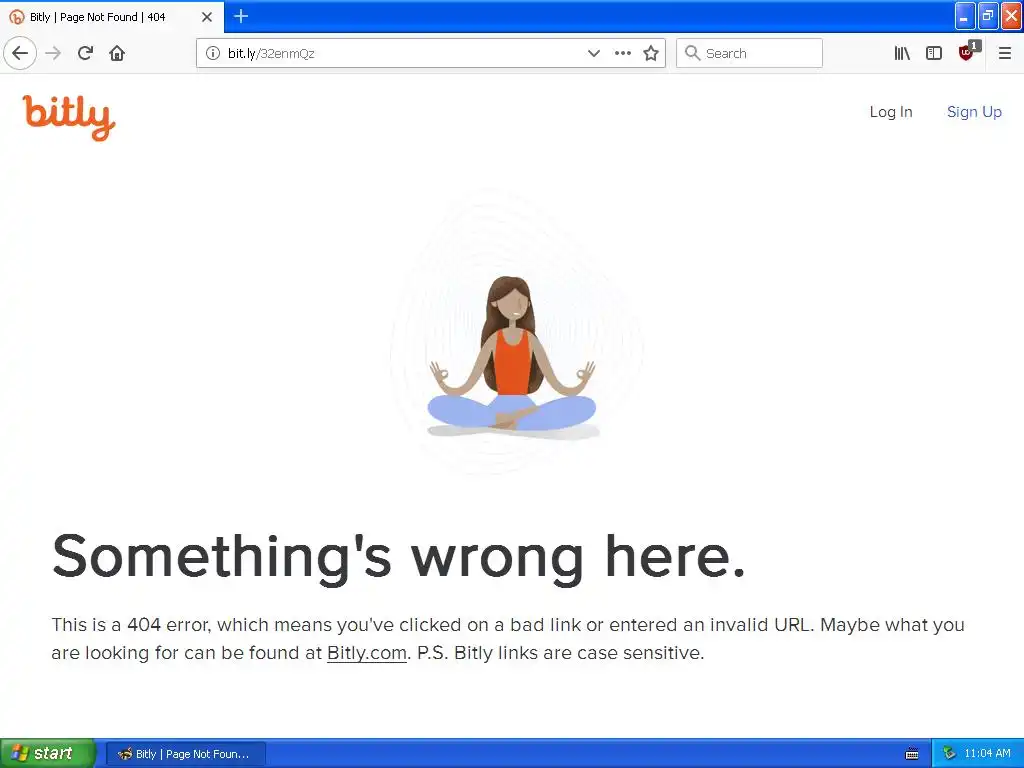Viewport: 1024px width, 768px height.
Task: Show site information for bit.ly
Action: (213, 53)
